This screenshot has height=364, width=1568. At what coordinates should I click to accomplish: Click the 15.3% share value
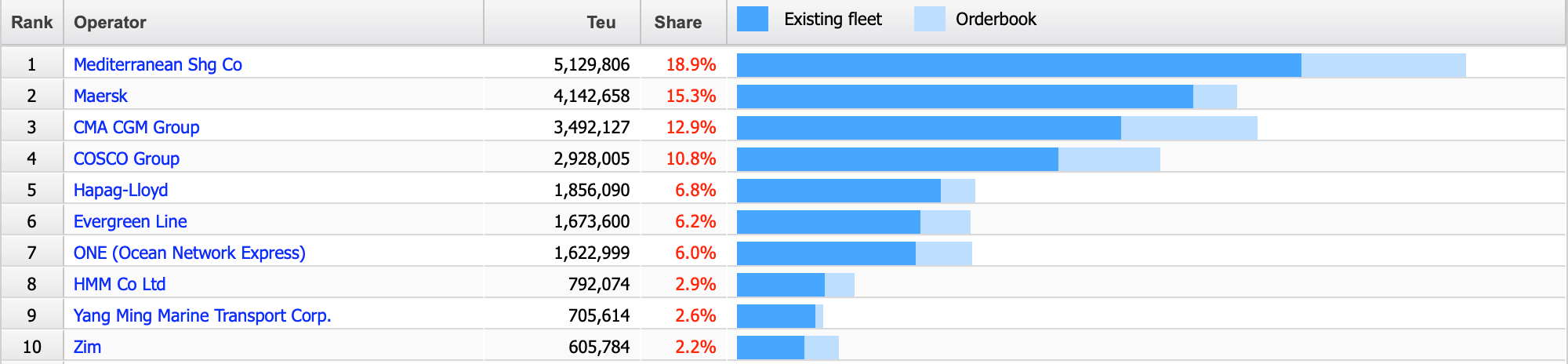point(691,96)
